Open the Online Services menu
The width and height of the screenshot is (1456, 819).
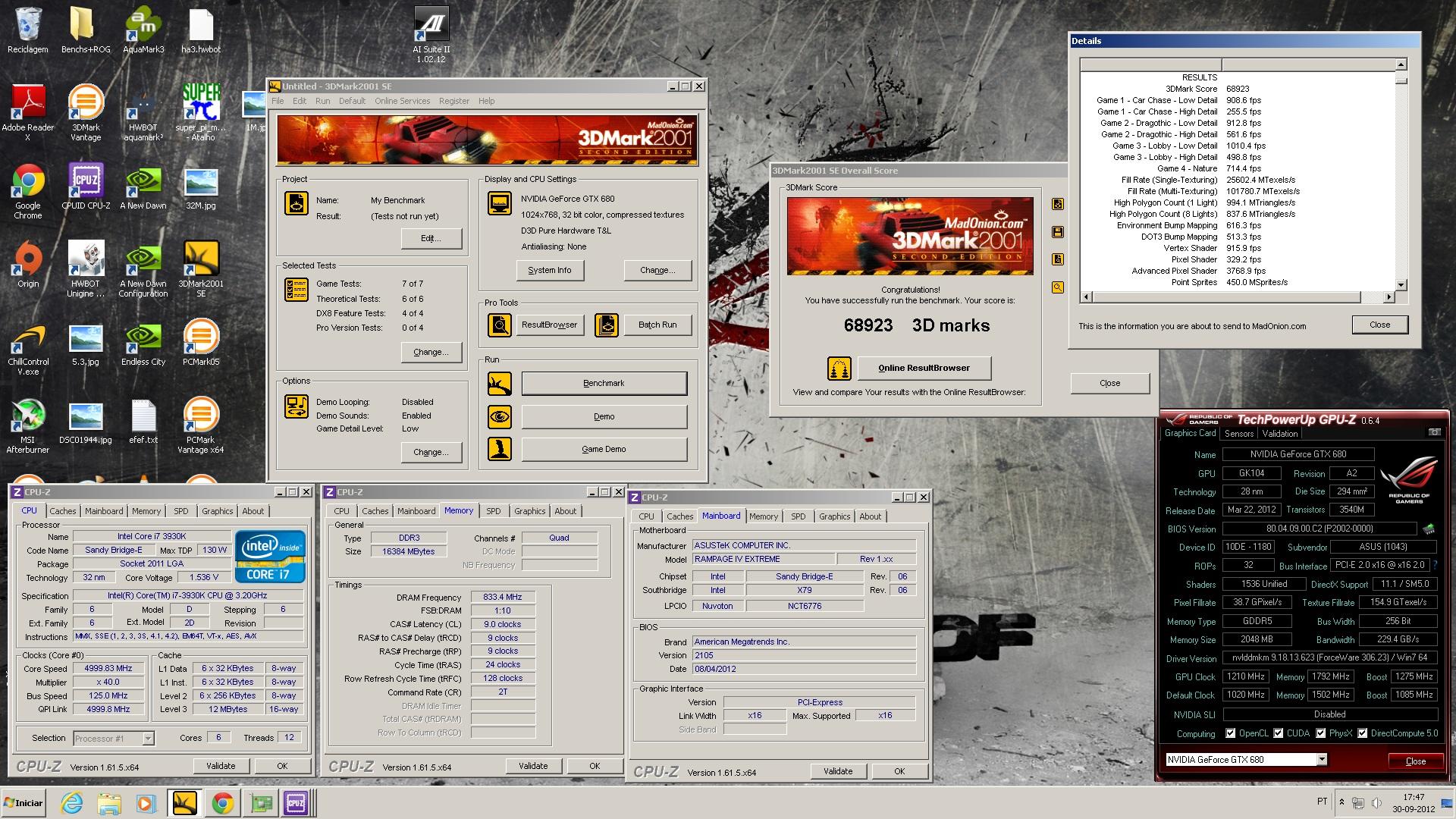pos(402,101)
